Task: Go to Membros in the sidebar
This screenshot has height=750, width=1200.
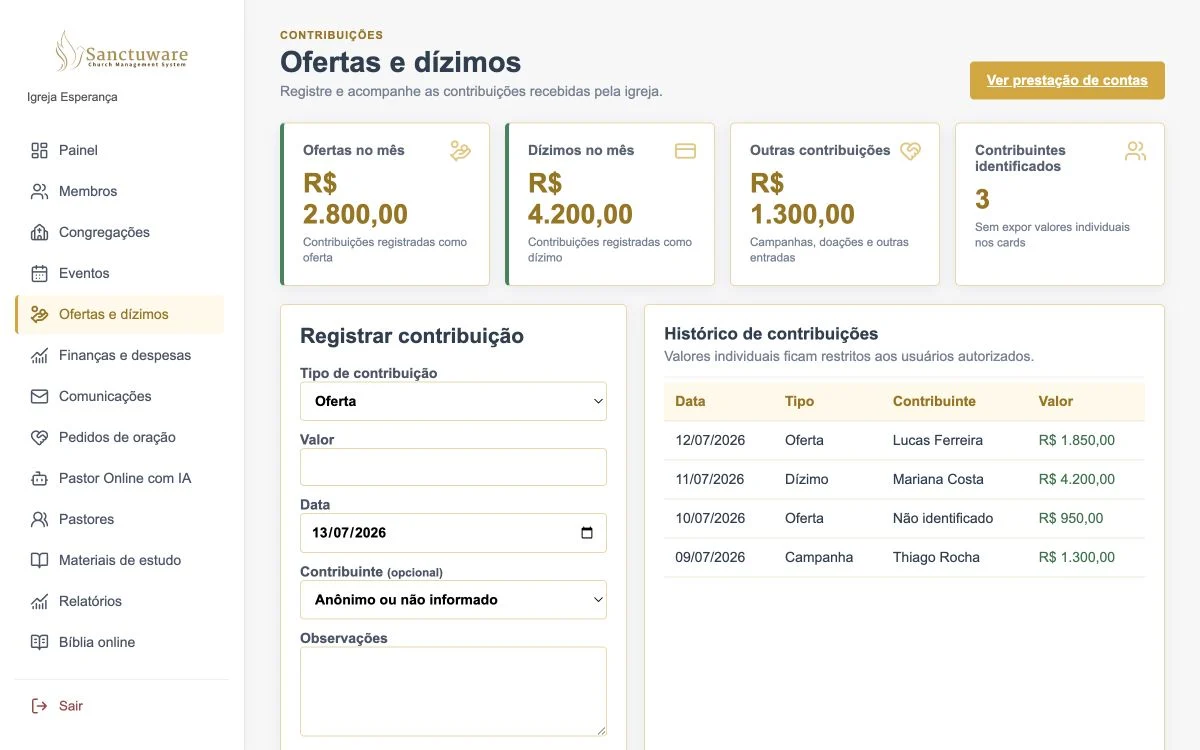Action: (x=119, y=191)
